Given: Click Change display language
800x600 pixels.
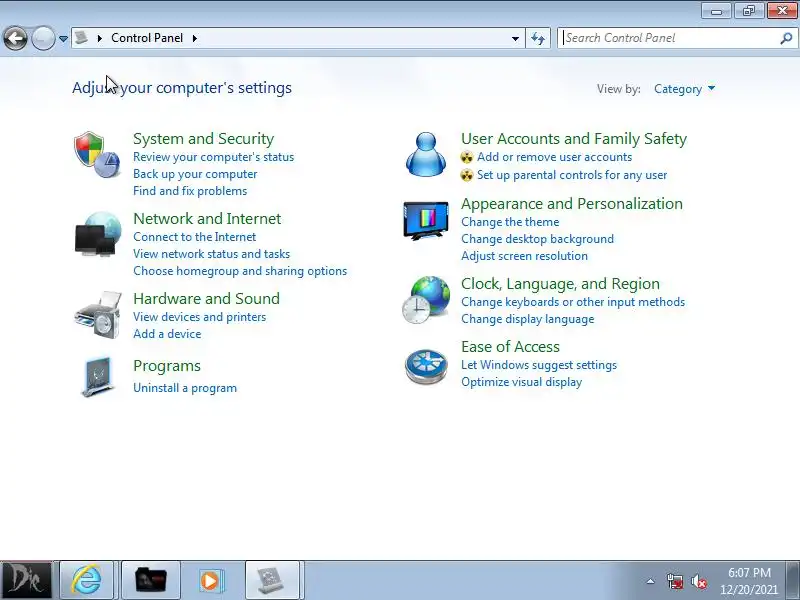Looking at the screenshot, I should point(528,319).
